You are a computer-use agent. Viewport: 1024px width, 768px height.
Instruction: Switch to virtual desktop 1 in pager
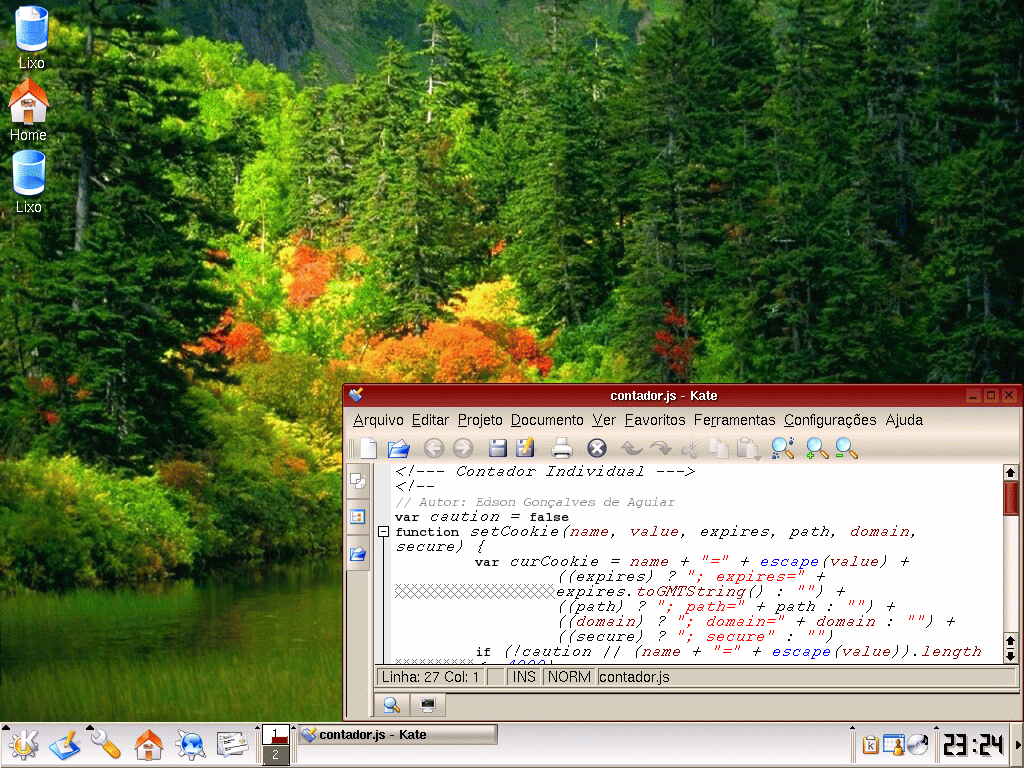[276, 735]
